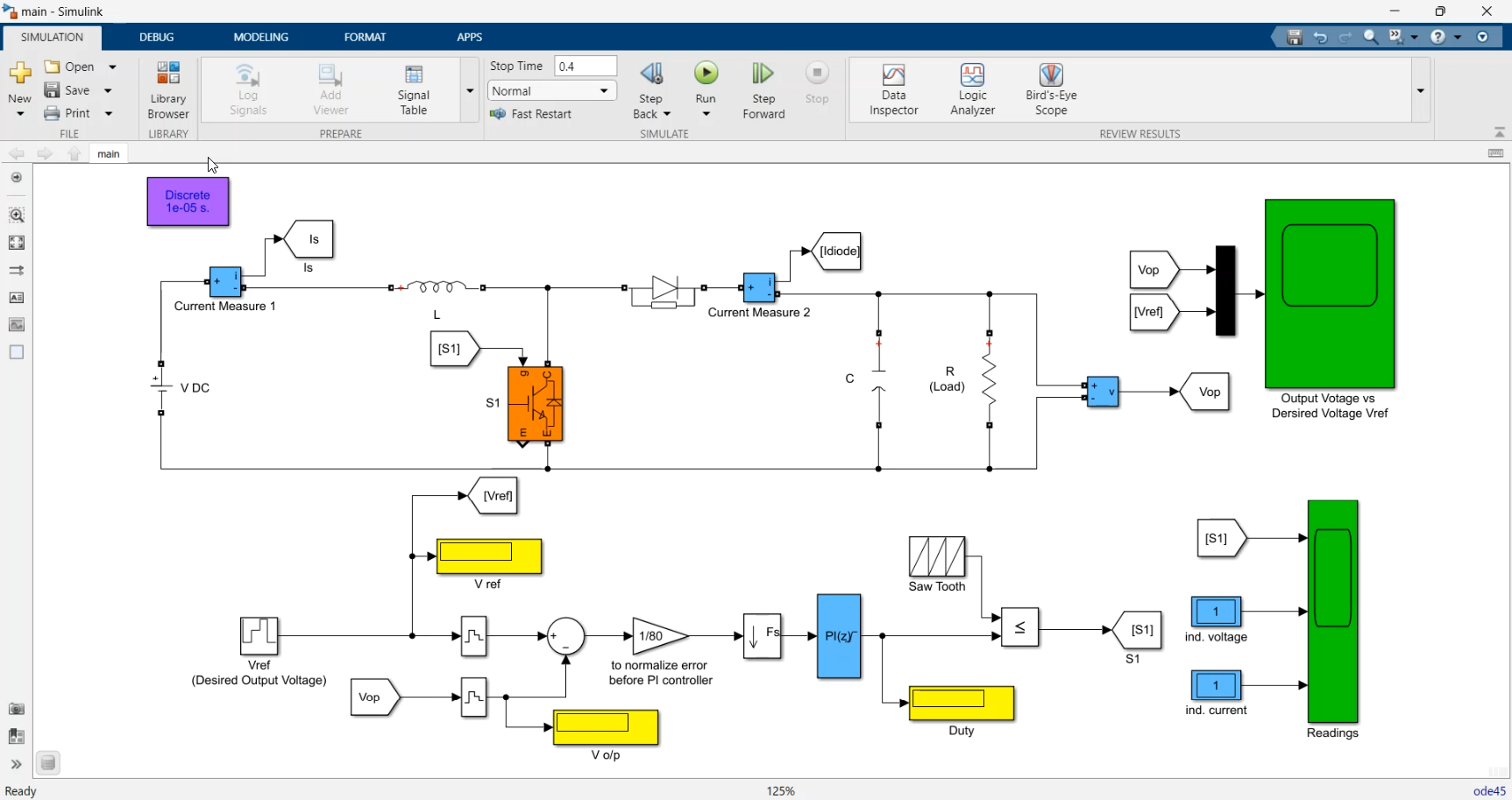The image size is (1512, 800).
Task: Click the Step Back icon
Action: [651, 74]
